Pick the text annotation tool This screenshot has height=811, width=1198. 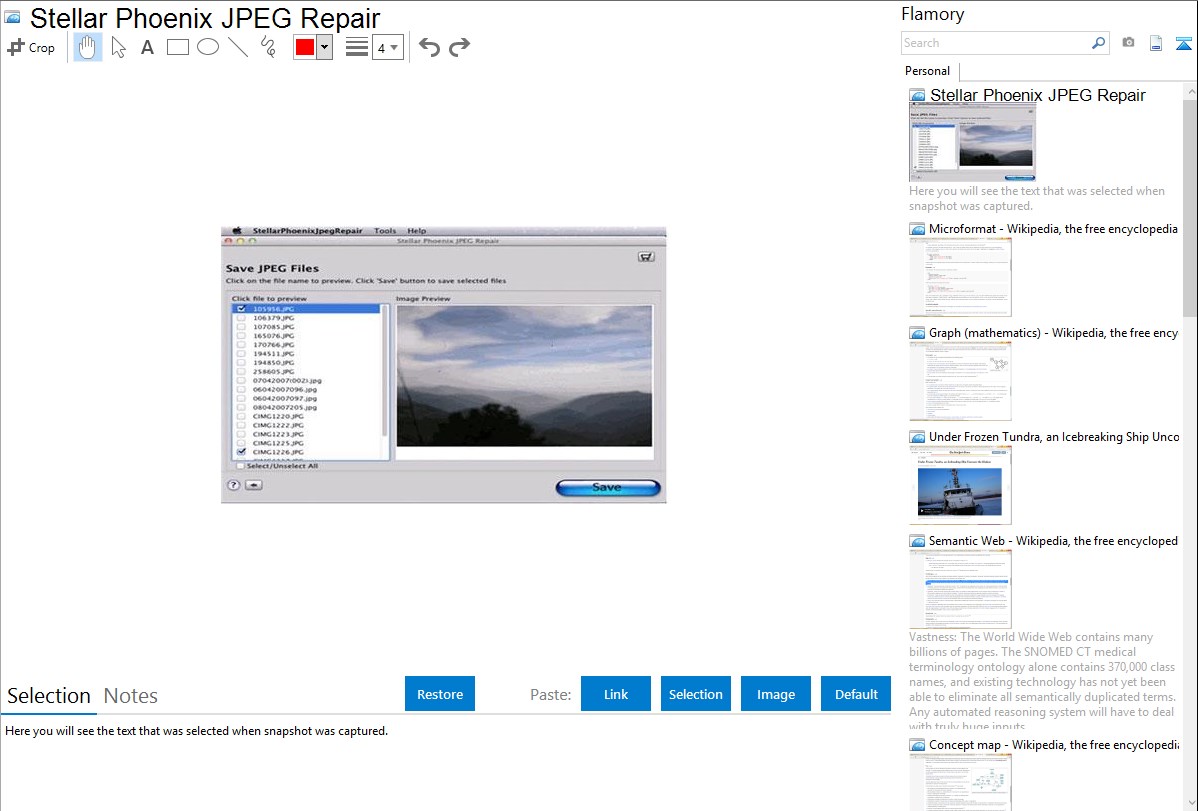pyautogui.click(x=147, y=47)
